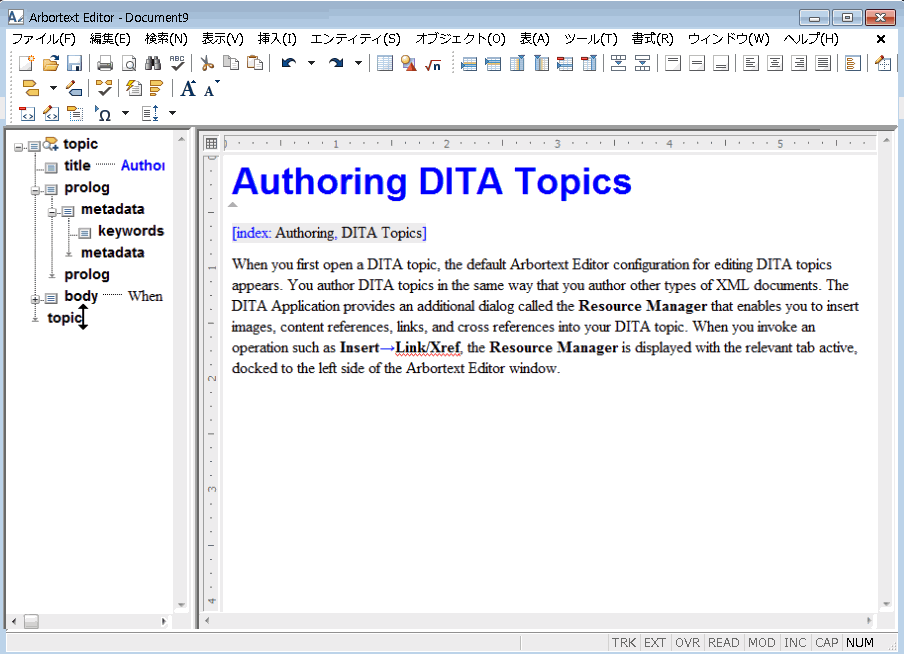This screenshot has width=904, height=654.
Task: Set table cell vertical alignment to bottom
Action: [721, 63]
